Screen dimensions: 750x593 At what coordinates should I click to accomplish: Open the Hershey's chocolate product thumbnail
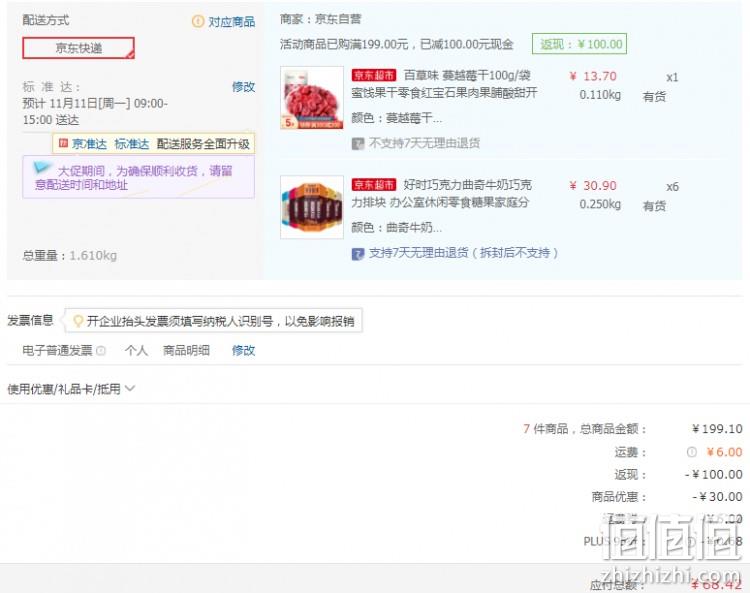click(312, 207)
